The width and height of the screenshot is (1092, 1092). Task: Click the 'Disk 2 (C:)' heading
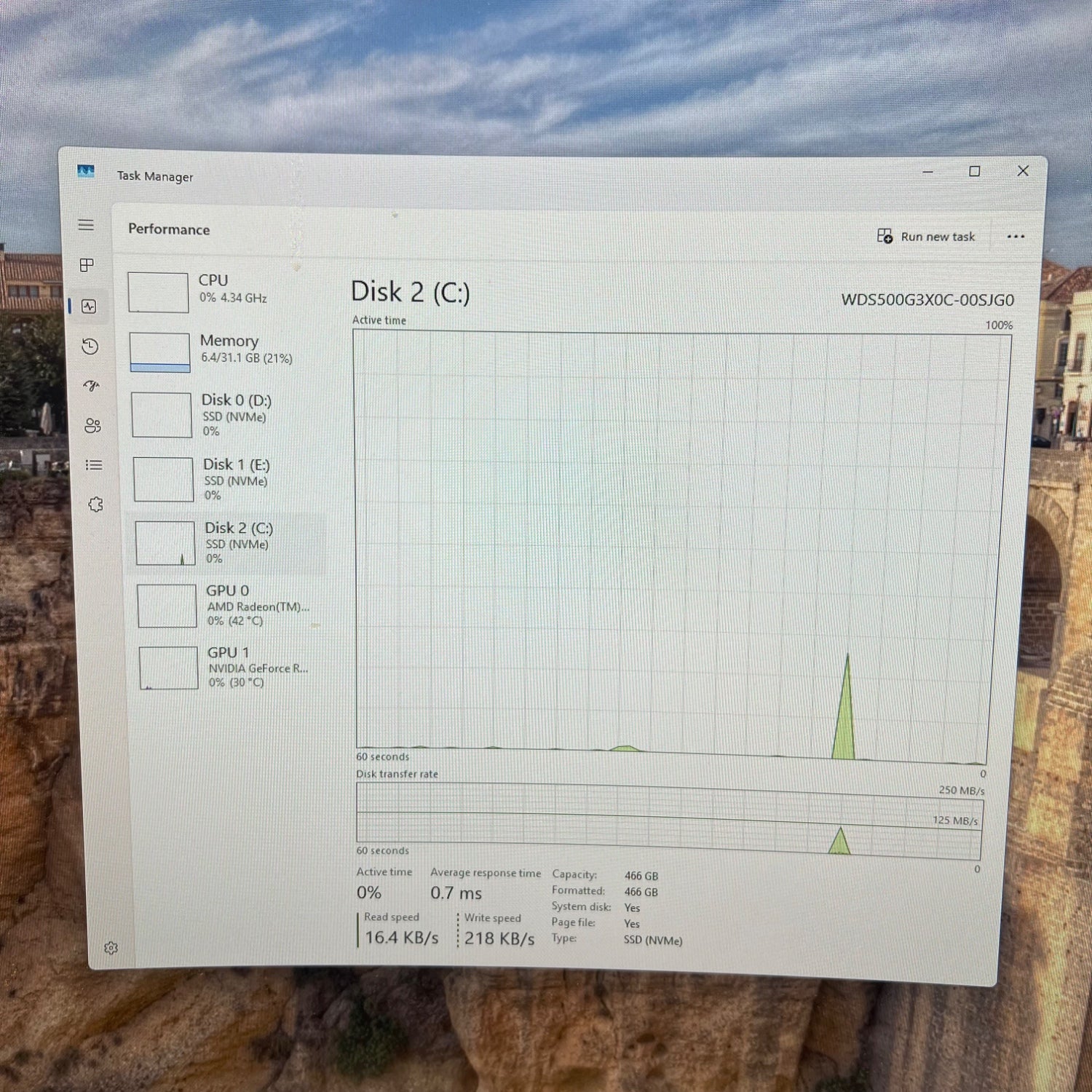pyautogui.click(x=411, y=292)
